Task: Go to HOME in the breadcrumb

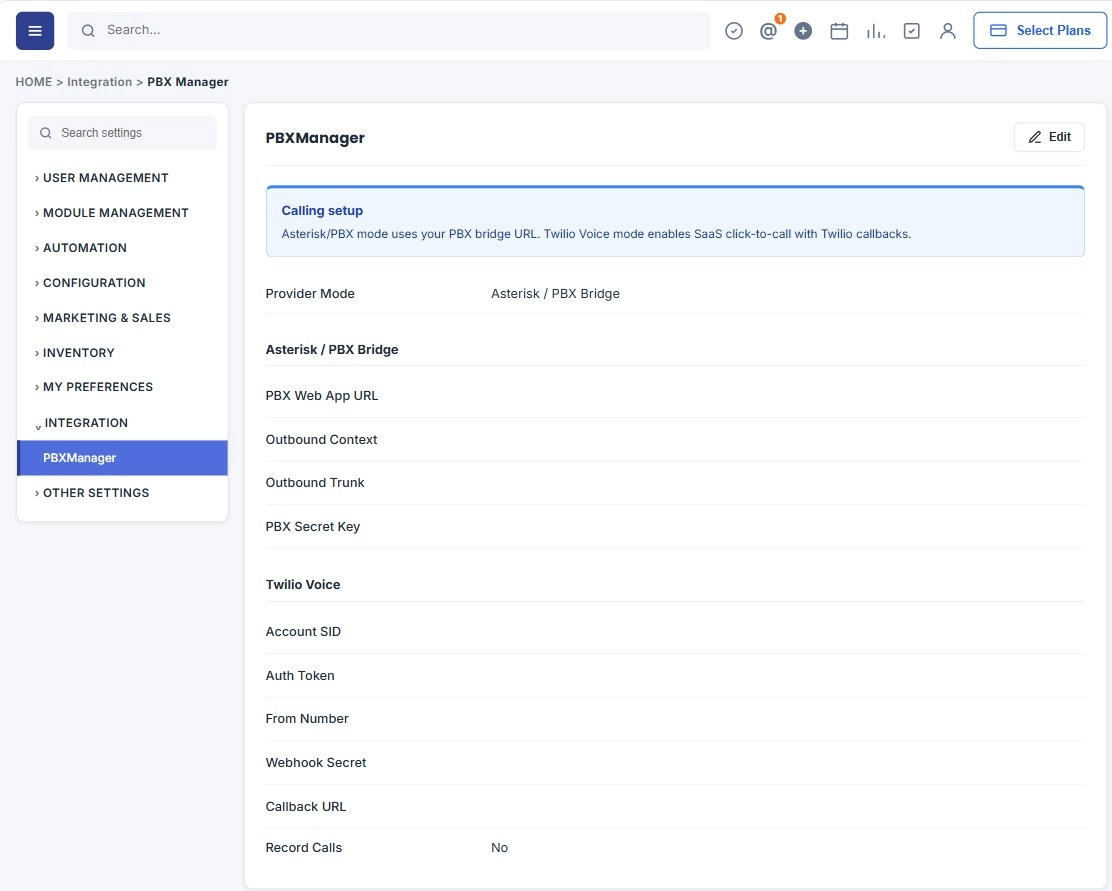Action: coord(34,82)
